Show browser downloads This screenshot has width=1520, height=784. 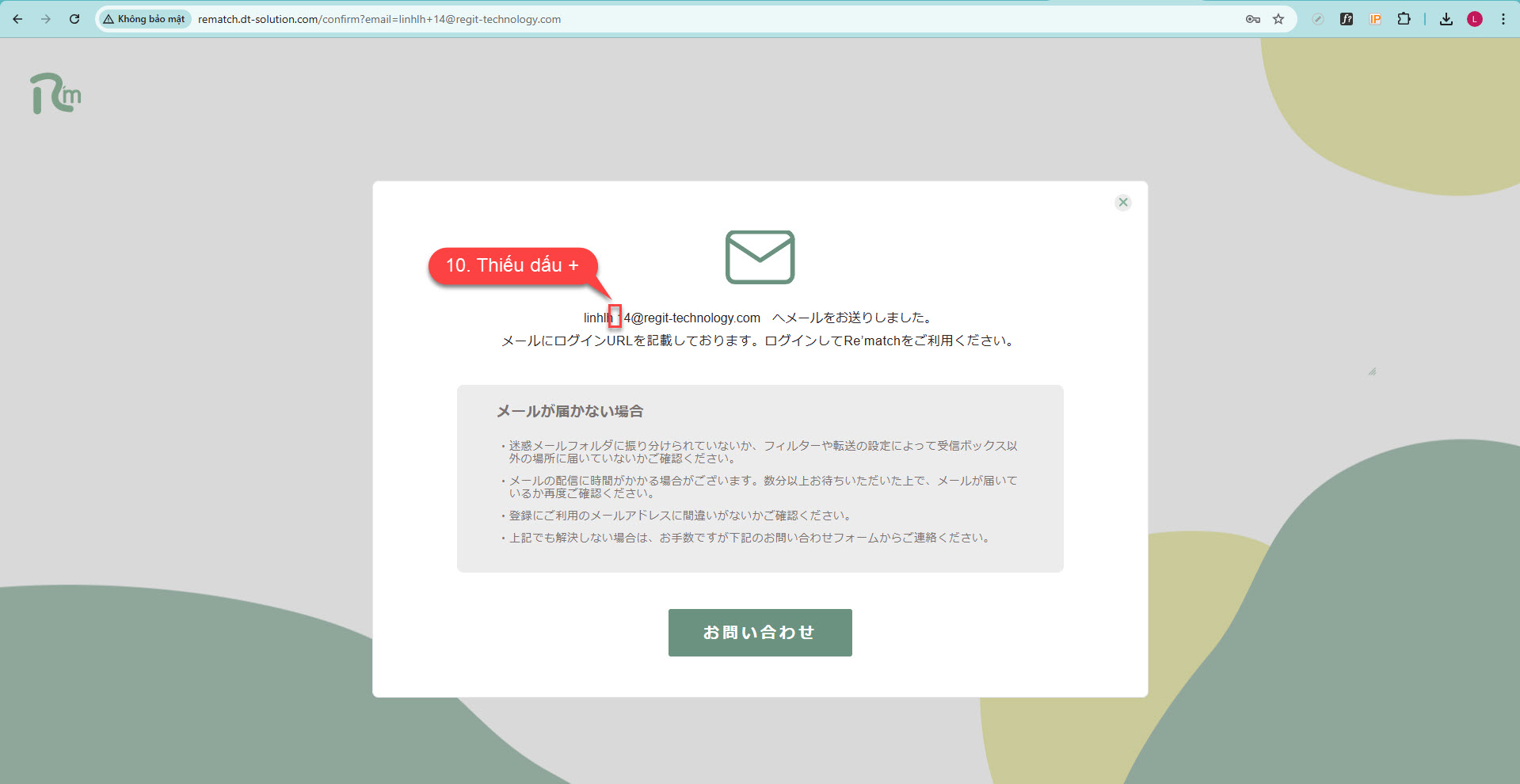1446,19
